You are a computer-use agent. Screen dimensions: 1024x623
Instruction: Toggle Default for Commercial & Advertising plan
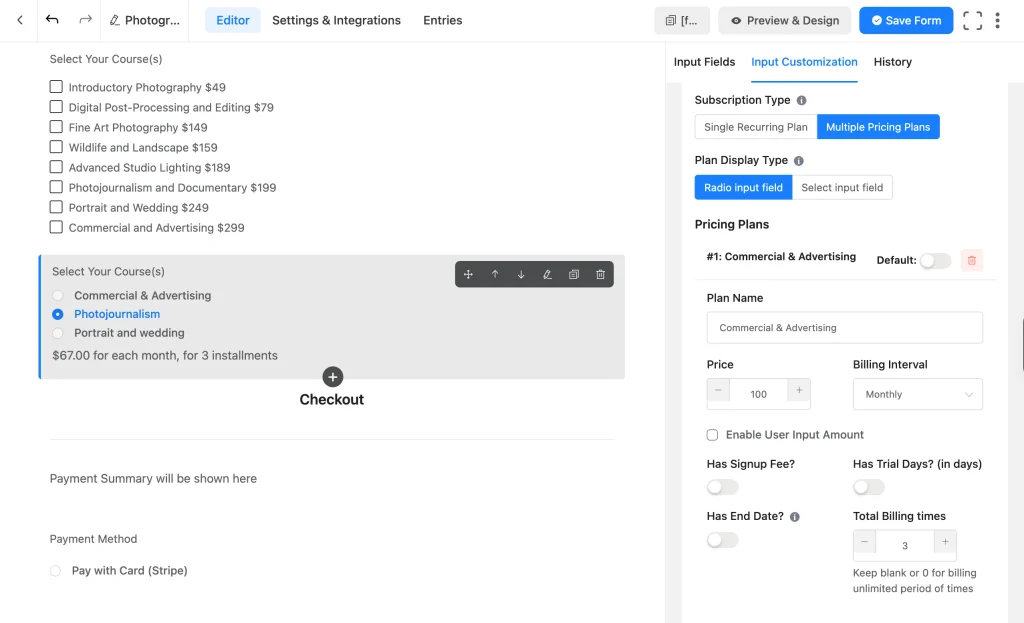coord(935,261)
